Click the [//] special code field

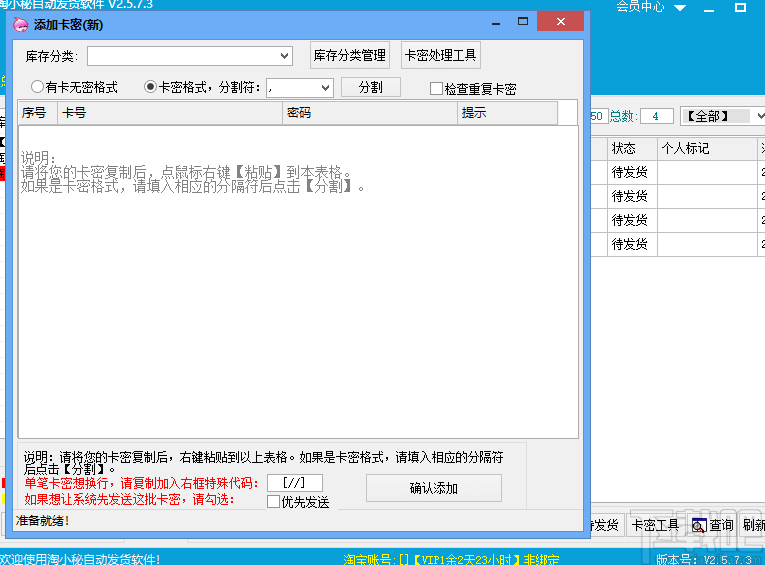click(x=295, y=483)
